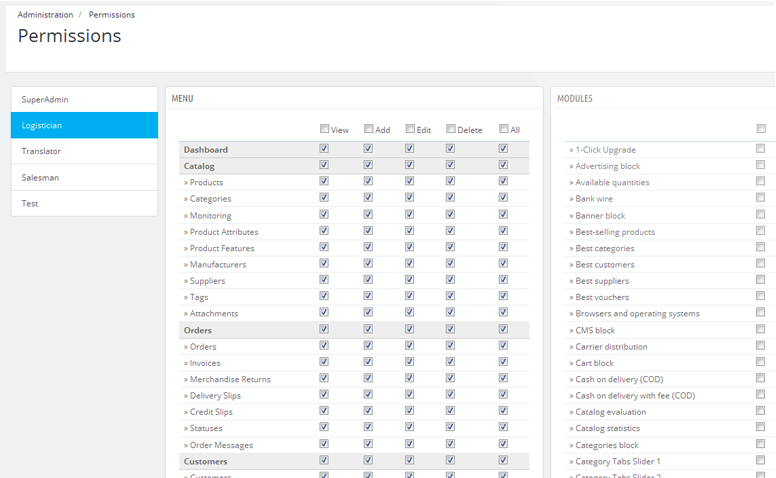This screenshot has height=478, width=776.
Task: Uncheck View permission for Dashboard
Action: tap(324, 148)
